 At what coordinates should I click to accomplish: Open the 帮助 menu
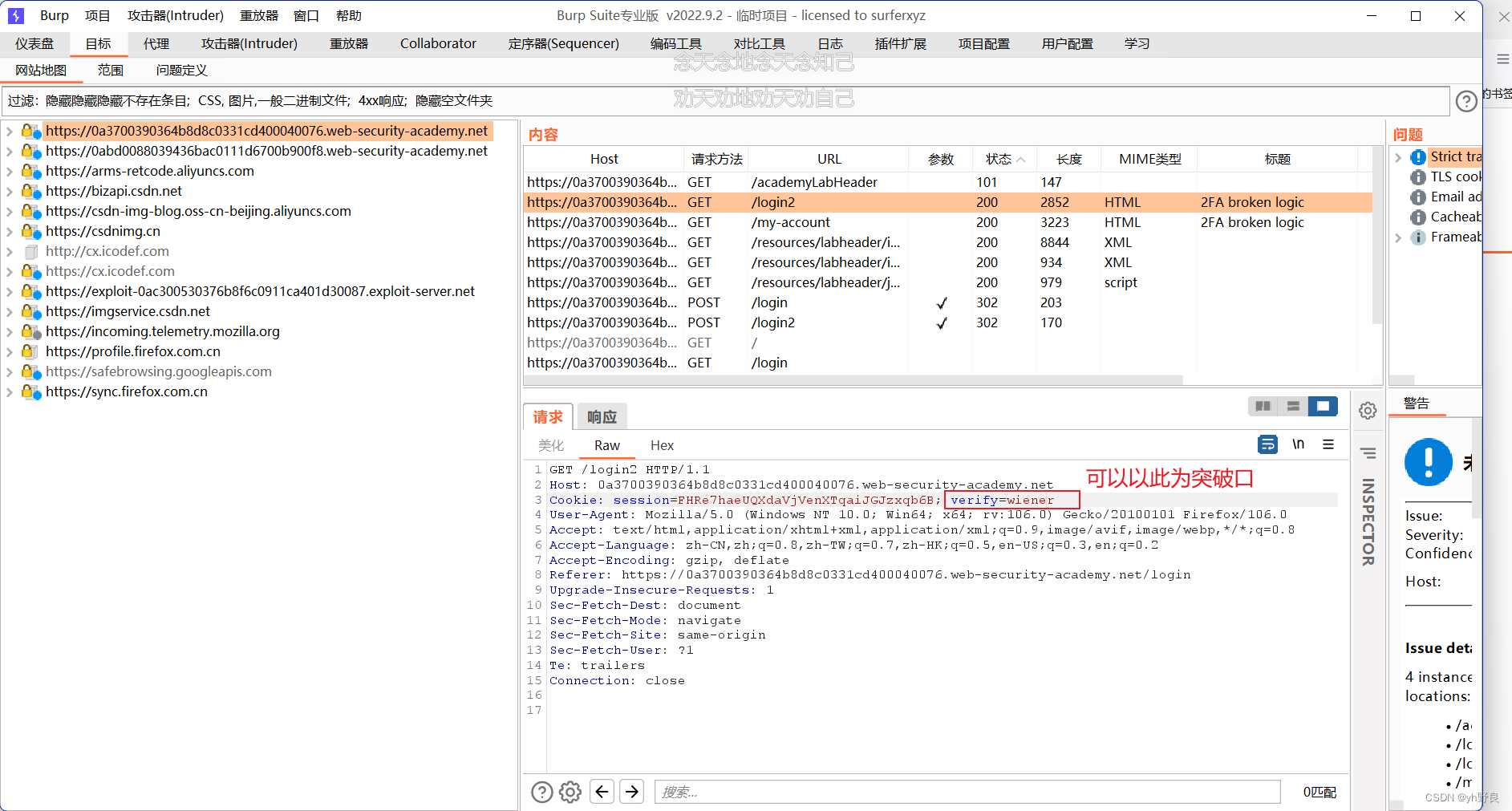point(349,15)
